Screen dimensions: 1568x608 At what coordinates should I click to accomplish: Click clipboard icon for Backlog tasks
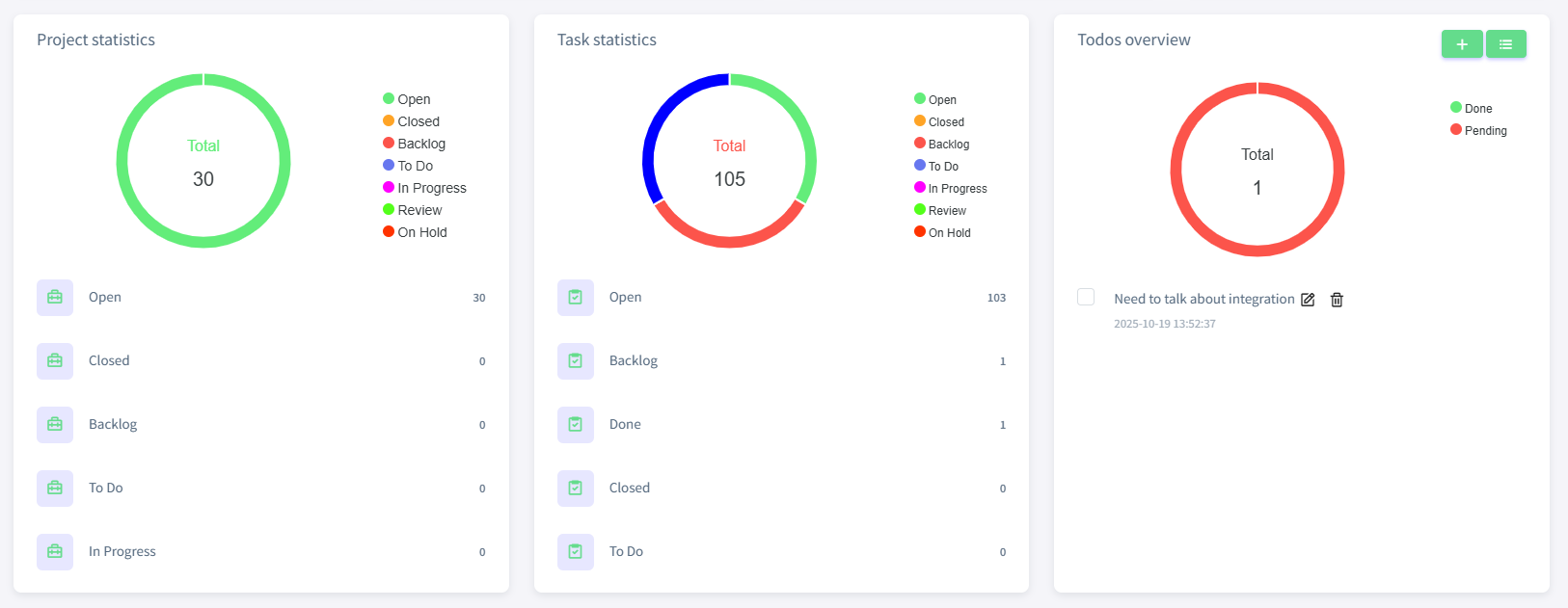(576, 361)
